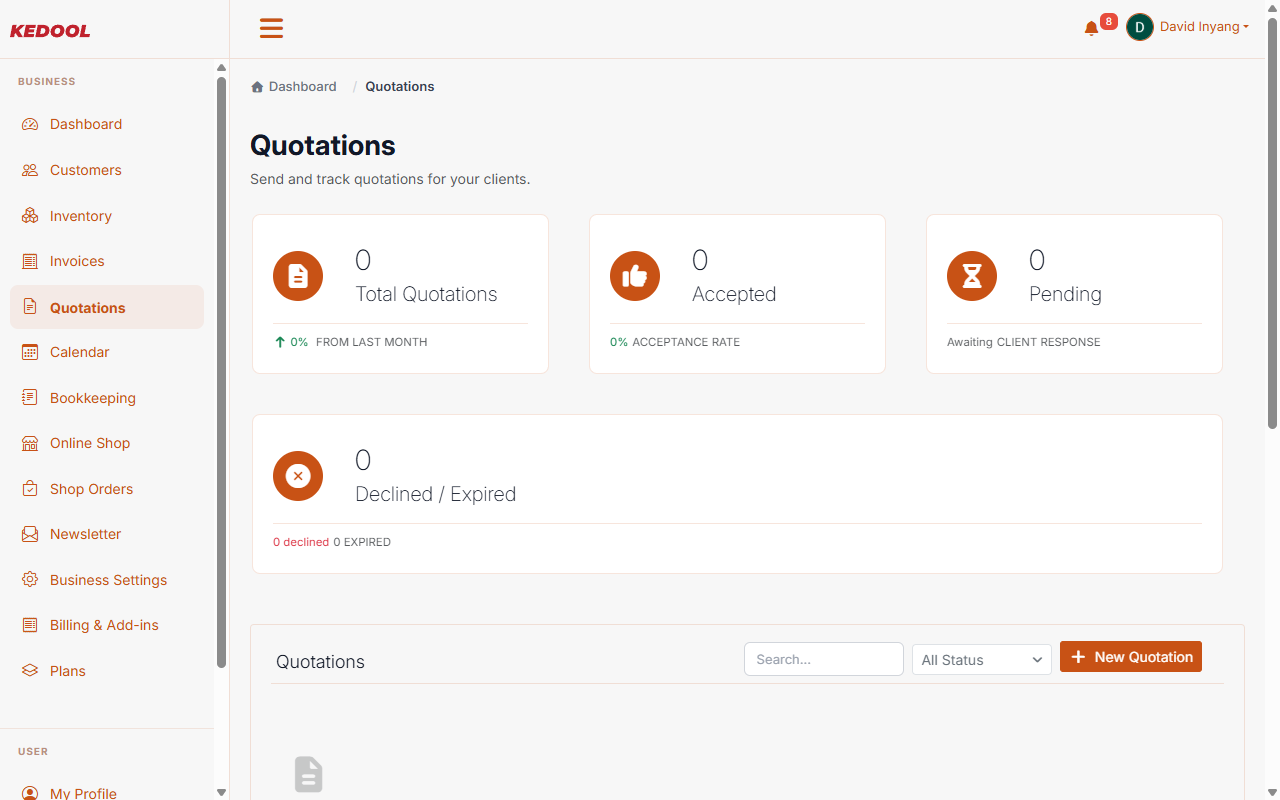Viewport: 1280px width, 800px height.
Task: Click the Invoices list icon
Action: (x=30, y=261)
